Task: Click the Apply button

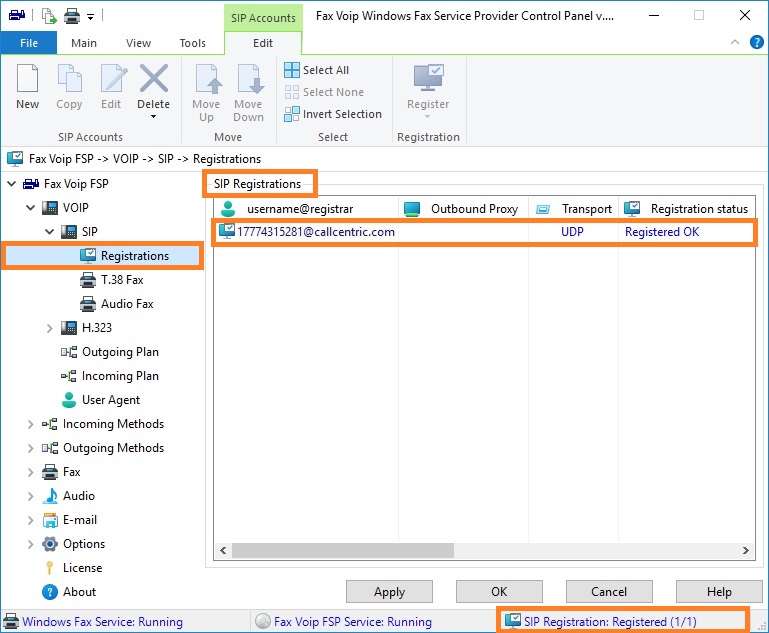Action: (x=389, y=592)
